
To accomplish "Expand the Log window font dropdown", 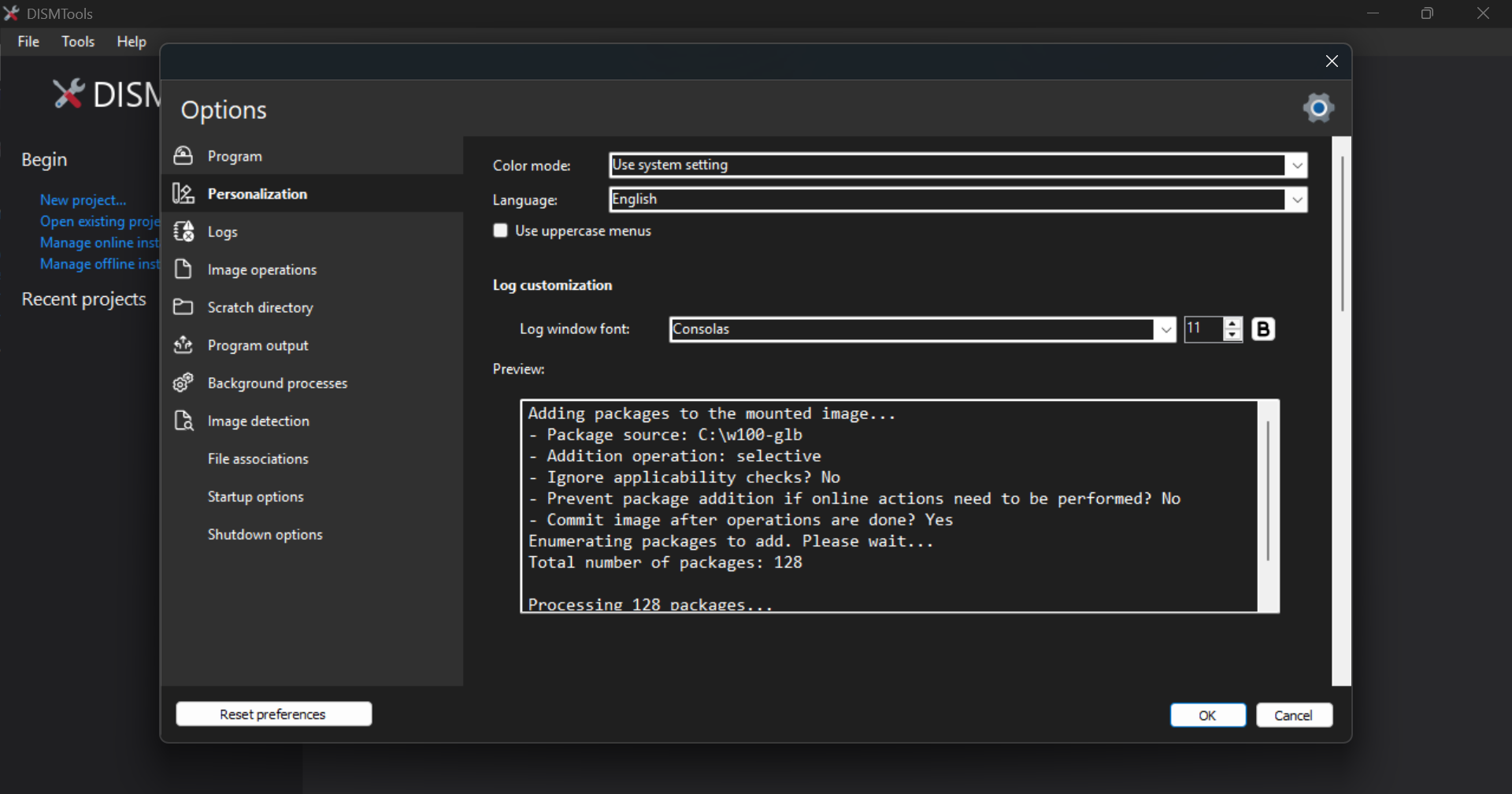I will [x=1165, y=330].
